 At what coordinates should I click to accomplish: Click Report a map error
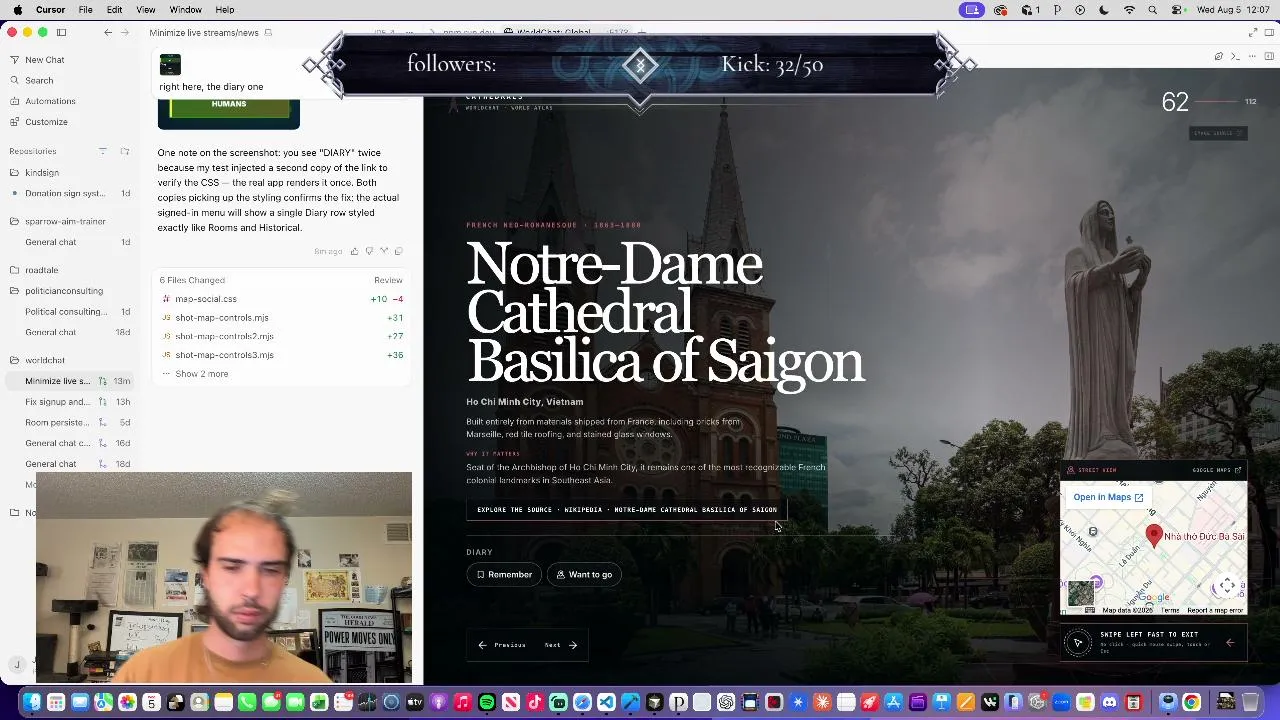[1215, 610]
